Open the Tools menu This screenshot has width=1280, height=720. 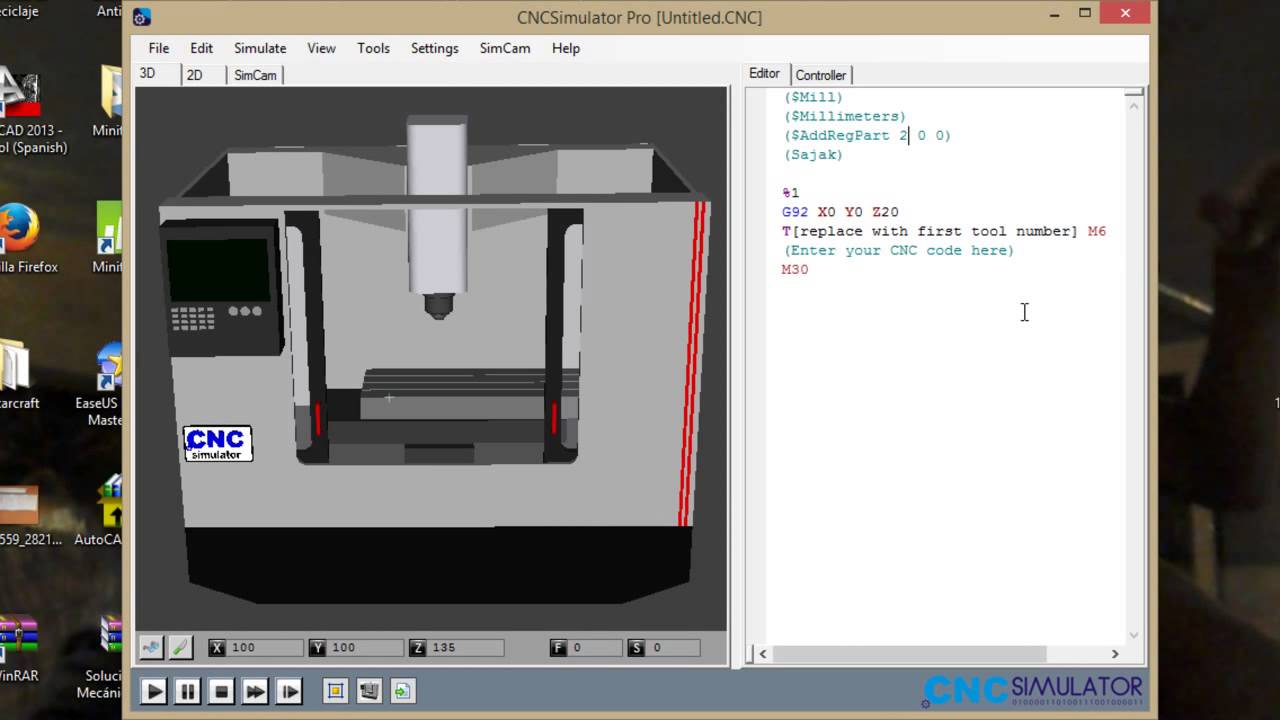point(374,48)
